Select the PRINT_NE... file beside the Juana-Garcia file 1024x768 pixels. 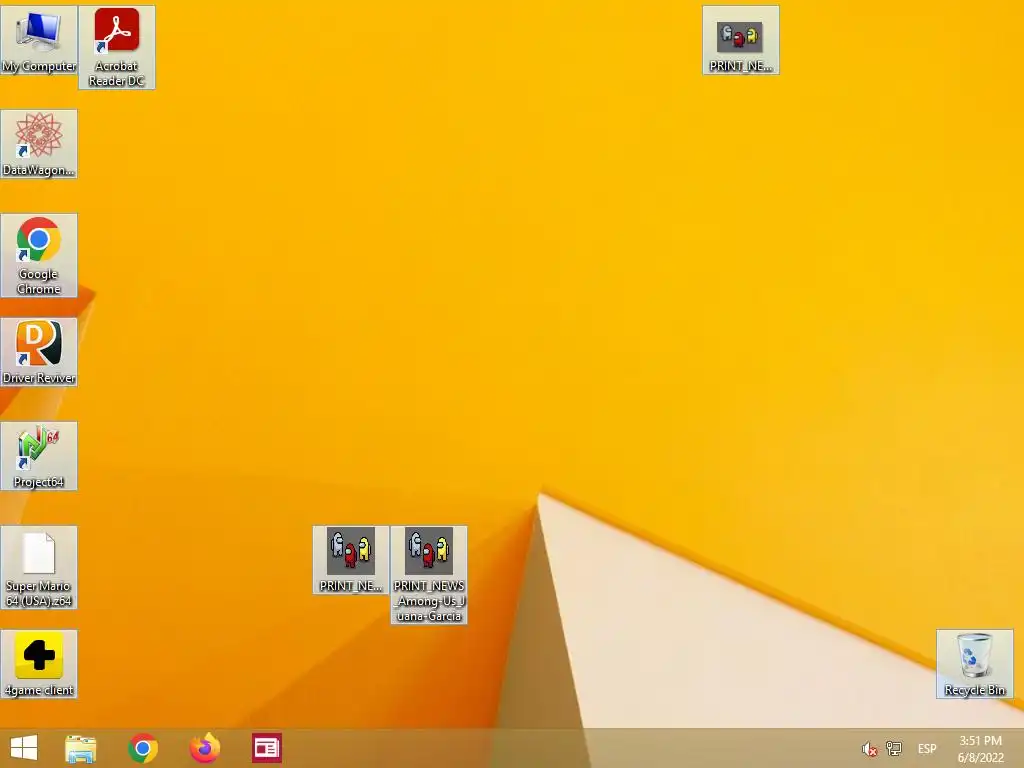coord(351,560)
